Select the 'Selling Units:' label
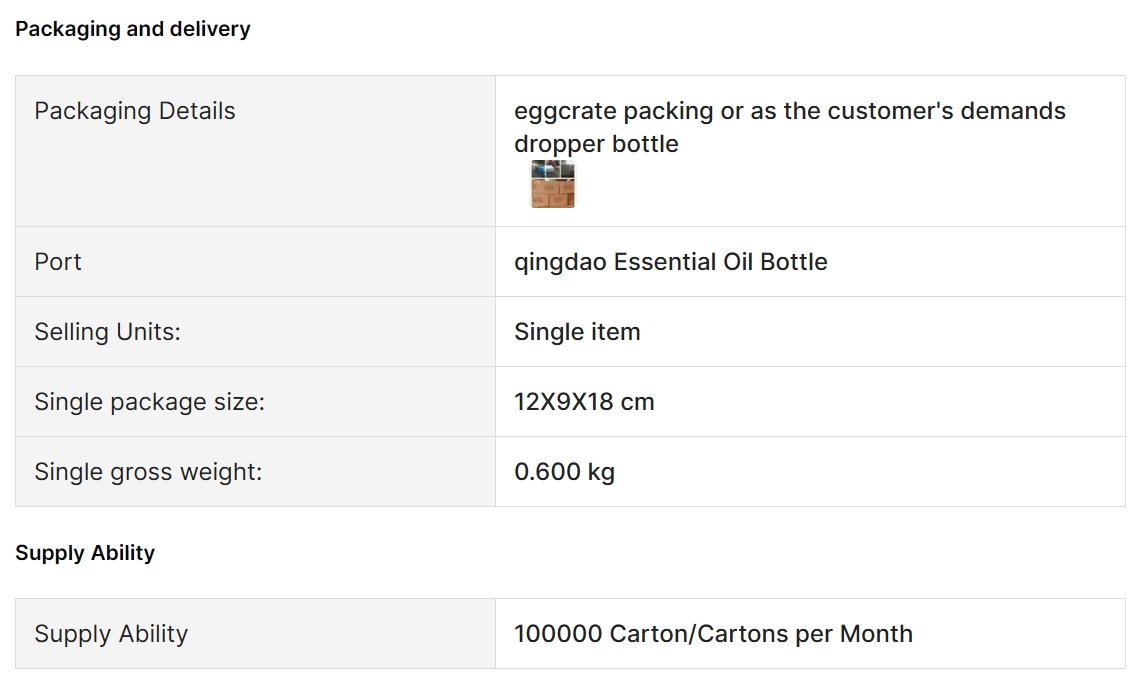 coord(107,332)
